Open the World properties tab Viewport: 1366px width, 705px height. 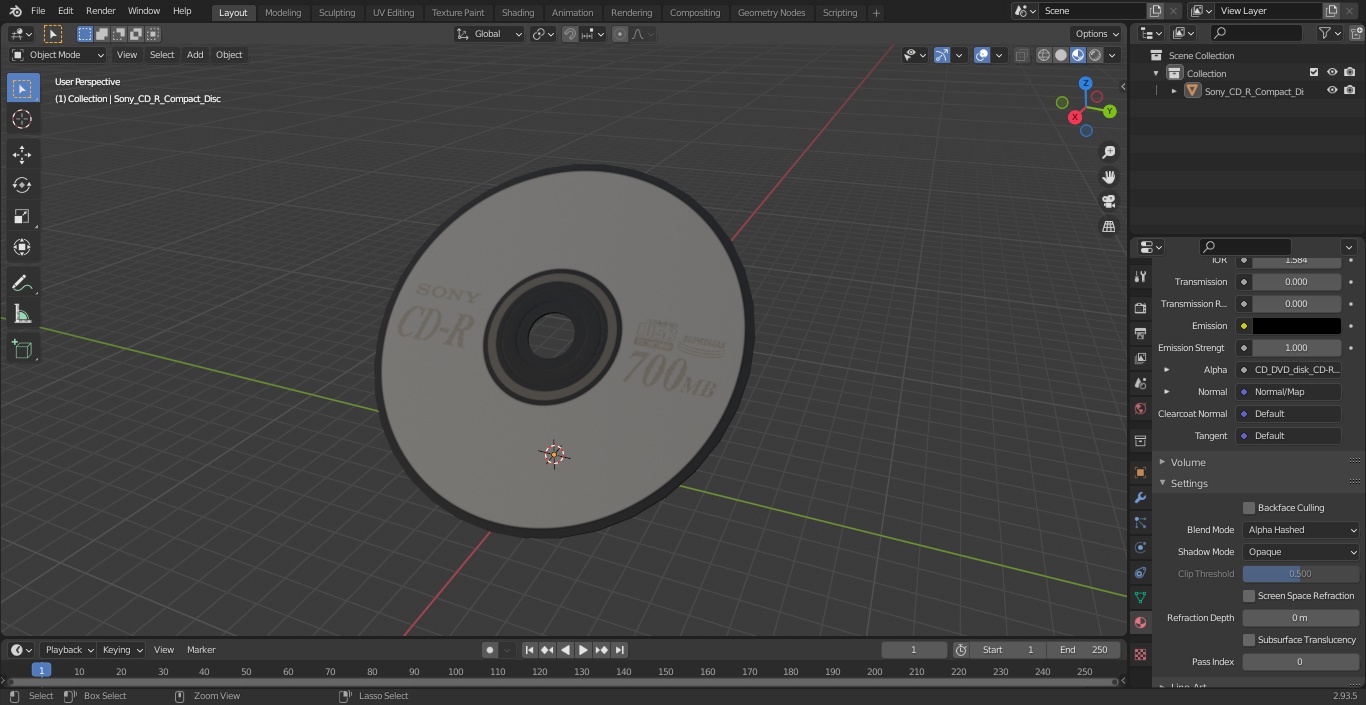coord(1140,408)
